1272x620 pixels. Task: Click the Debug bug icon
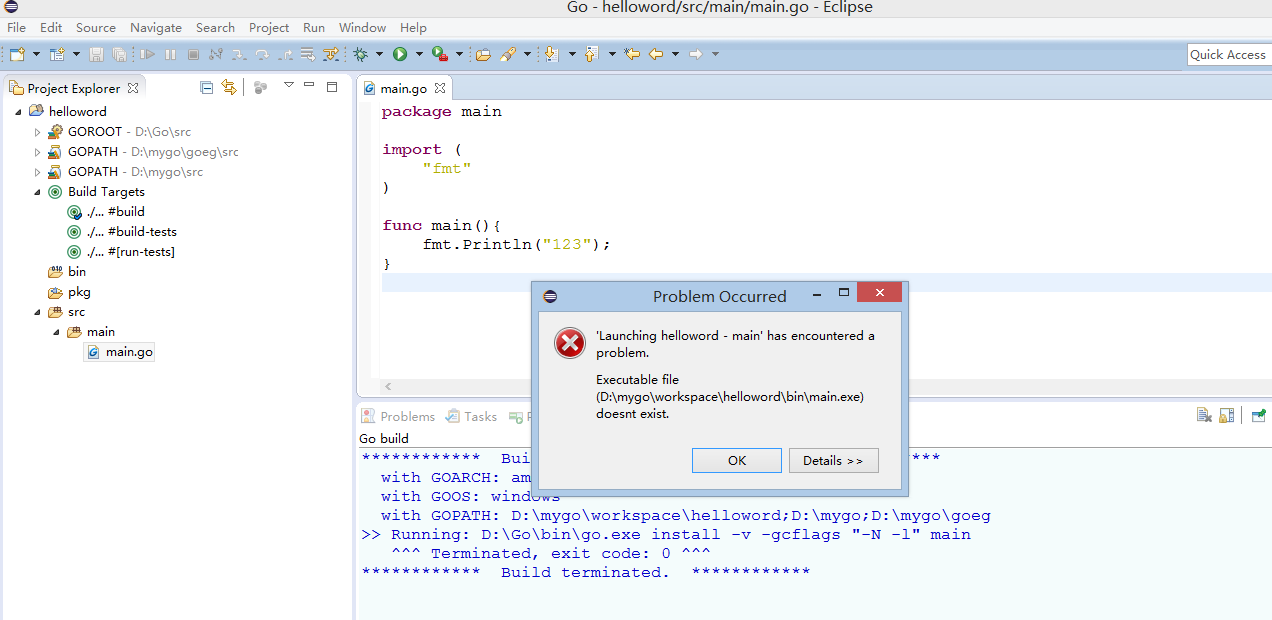pos(360,54)
